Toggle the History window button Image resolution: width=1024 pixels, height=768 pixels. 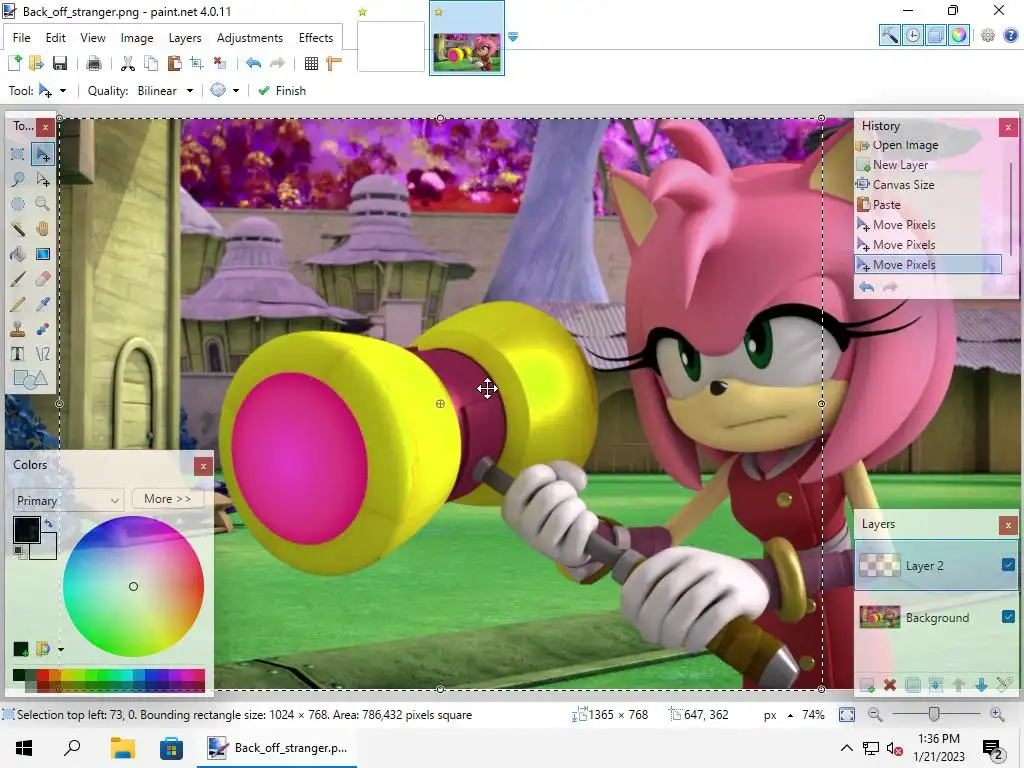tap(913, 35)
